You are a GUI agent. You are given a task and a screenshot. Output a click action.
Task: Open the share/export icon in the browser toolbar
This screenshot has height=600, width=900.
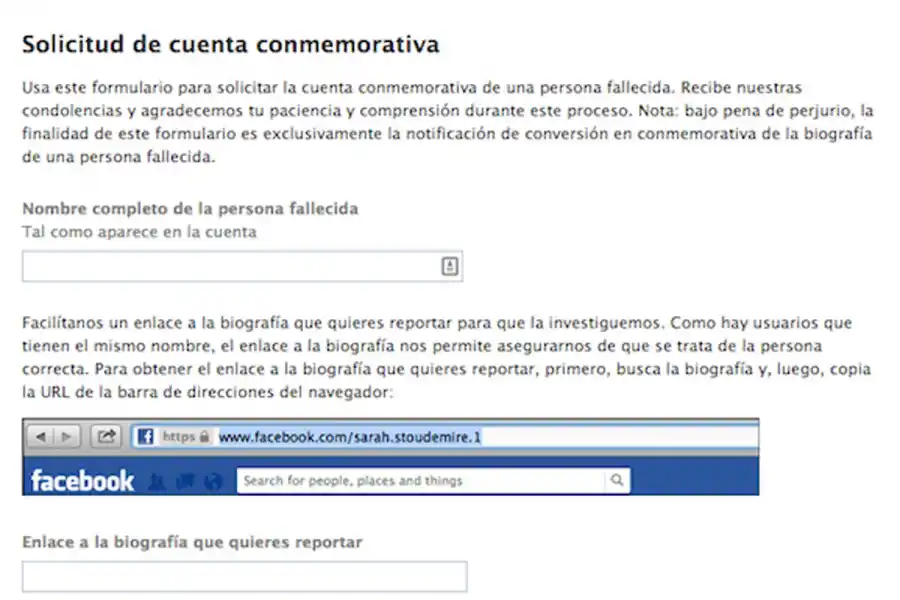pyautogui.click(x=104, y=436)
